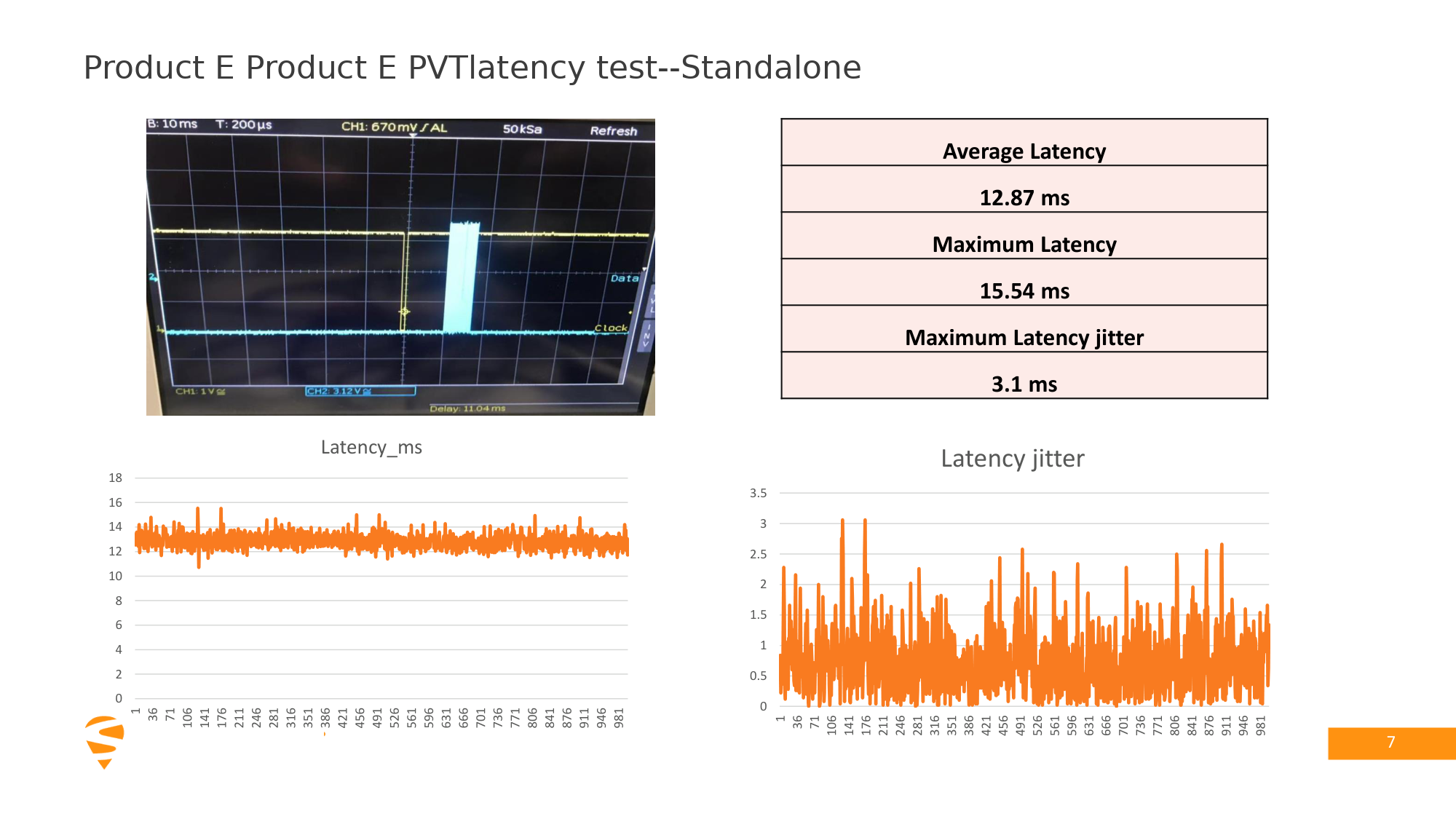
Task: Click x-axis label 981 on Latency_ms chart
Action: tap(619, 719)
